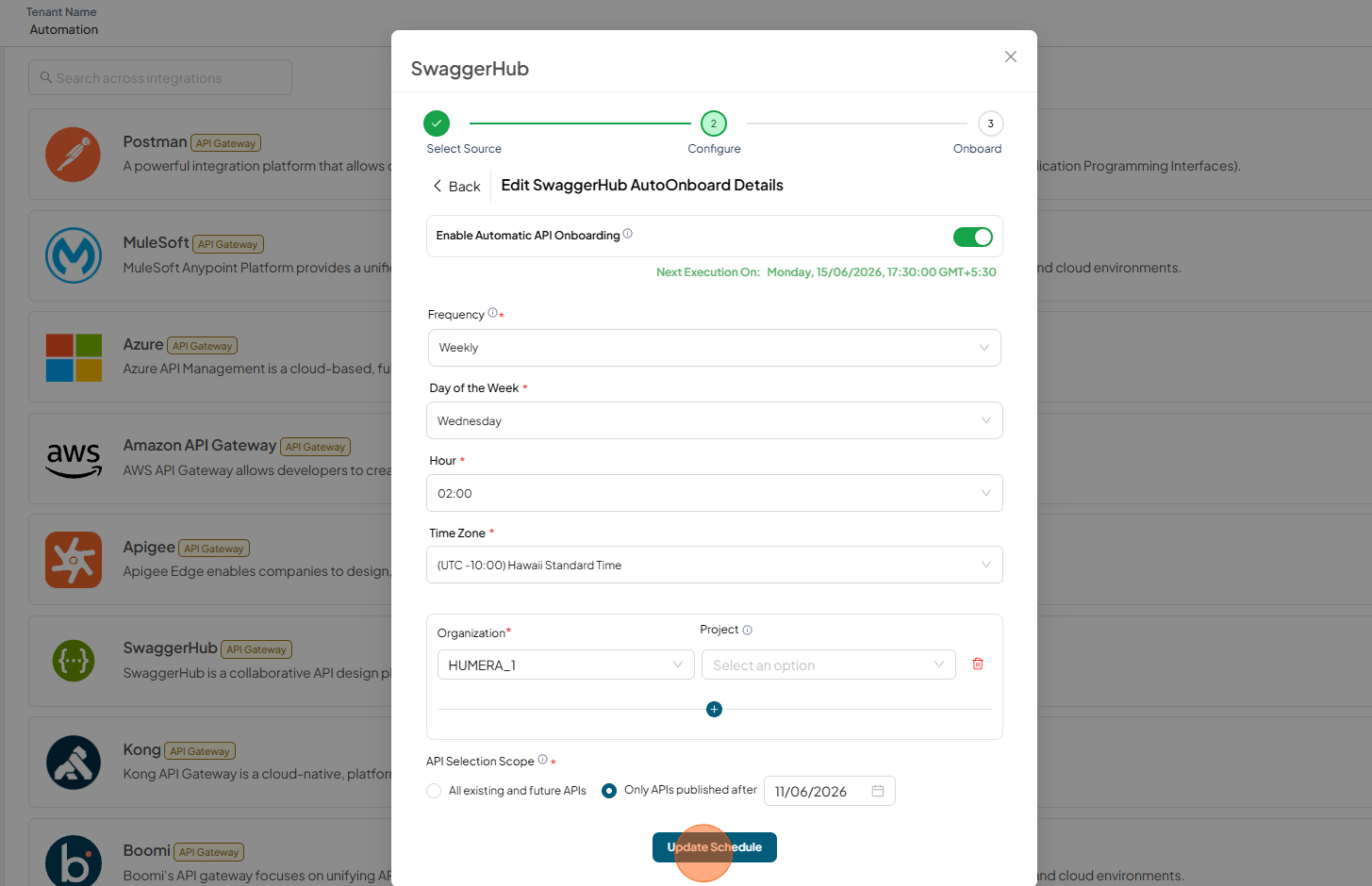Click the date field showing 11/06/2026

(x=829, y=791)
